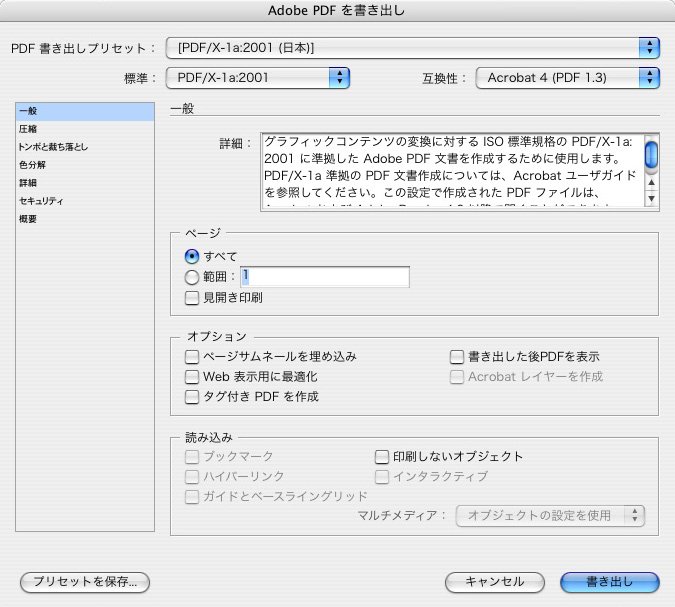675x607 pixels.
Task: Select 圧縮 in the left category list
Action: 85,129
